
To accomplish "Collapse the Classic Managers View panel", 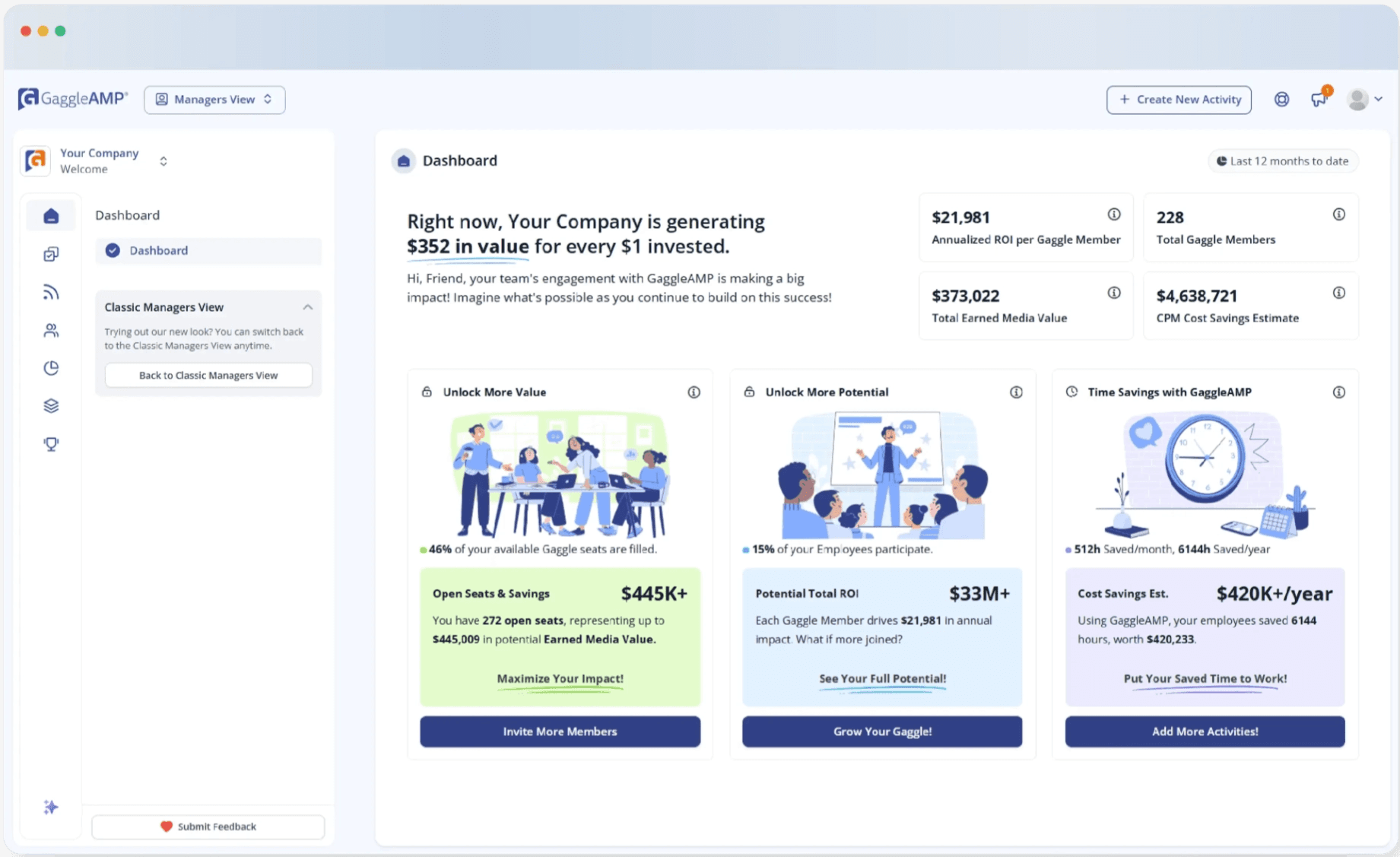I will [x=307, y=306].
